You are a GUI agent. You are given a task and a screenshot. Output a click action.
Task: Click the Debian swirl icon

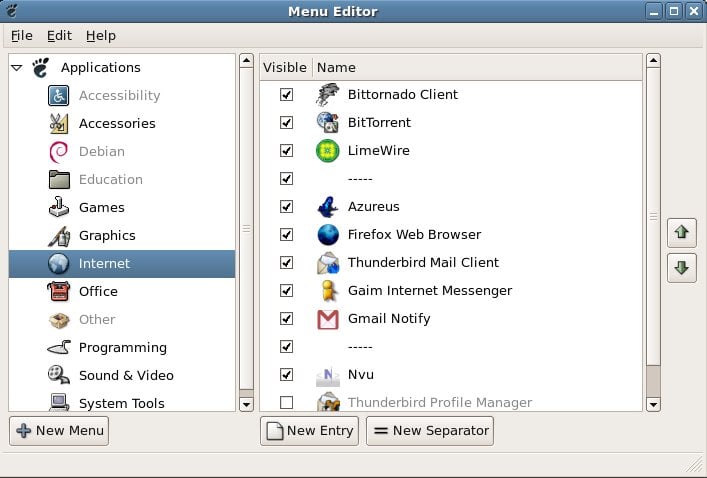pyautogui.click(x=59, y=152)
